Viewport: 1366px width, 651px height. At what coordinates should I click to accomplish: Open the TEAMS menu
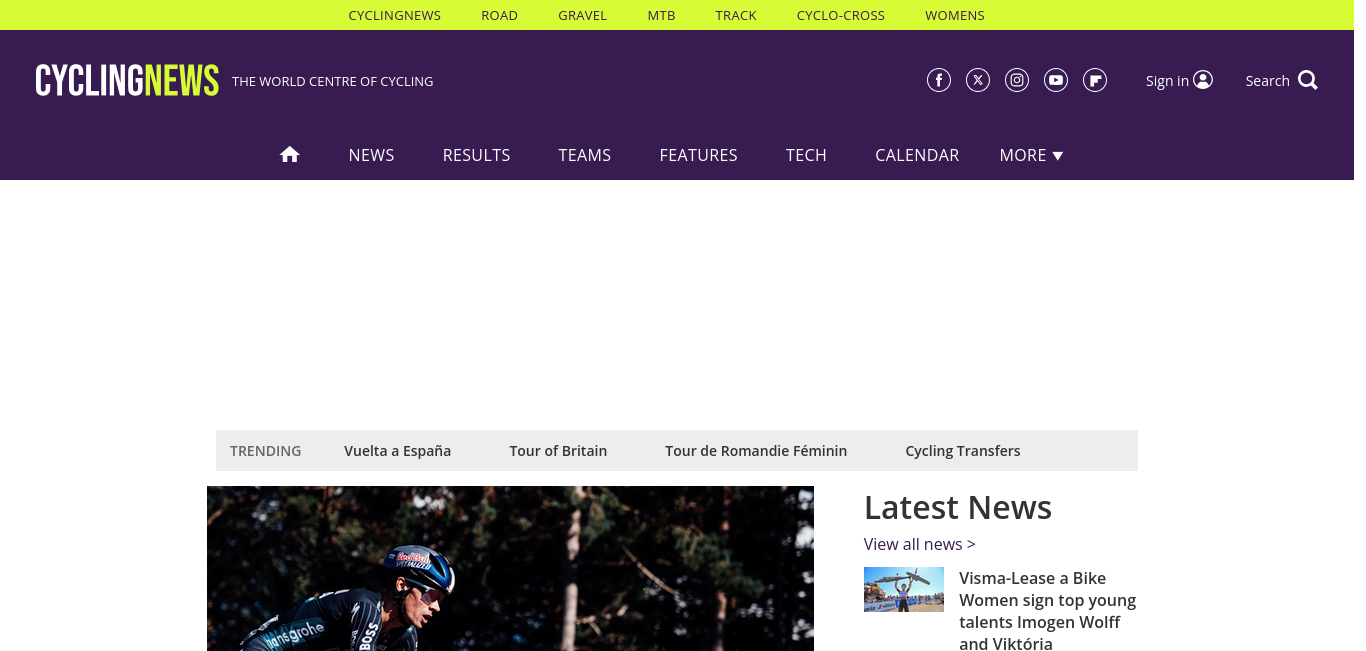[x=585, y=155]
